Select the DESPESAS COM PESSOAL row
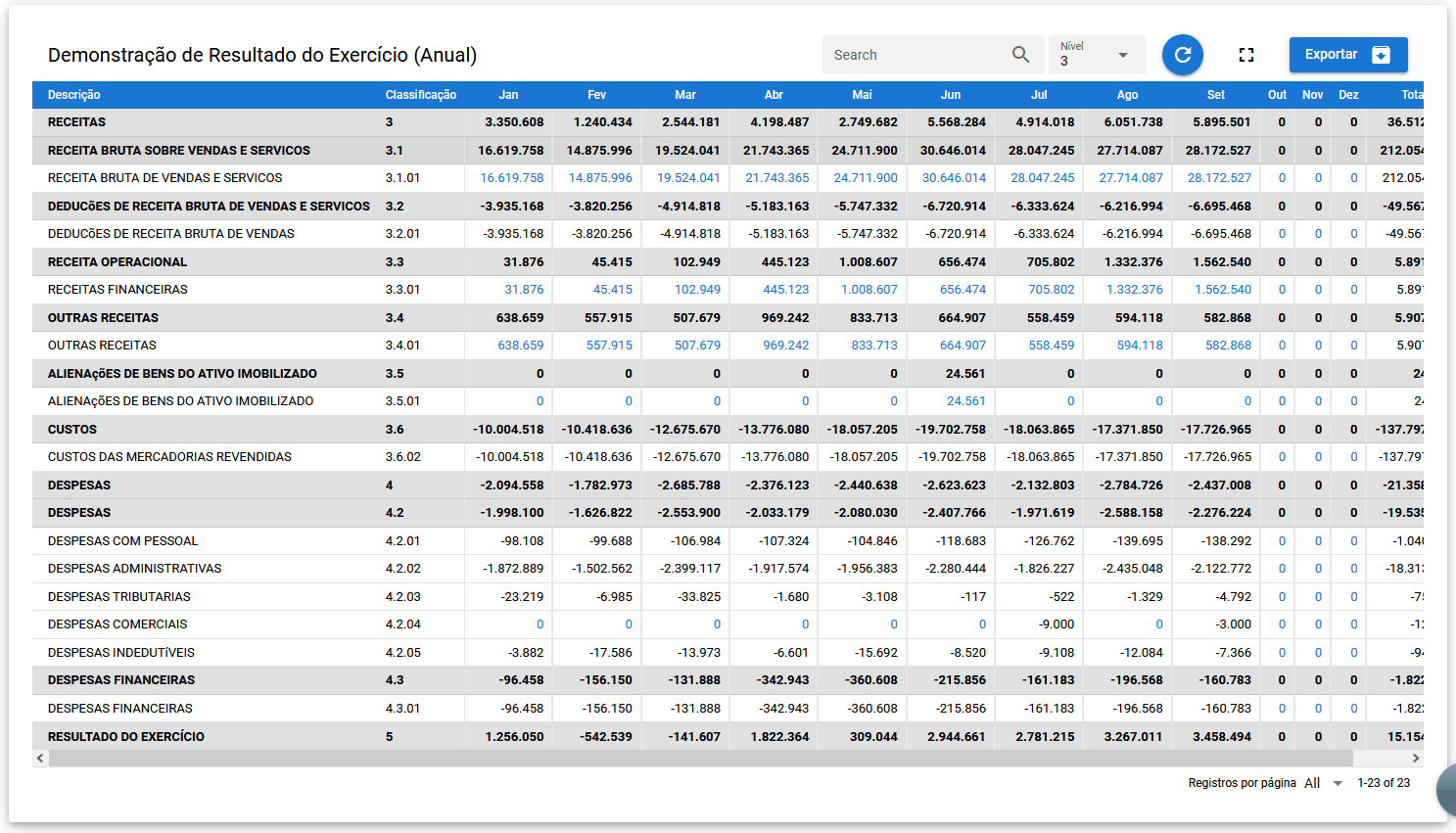 pyautogui.click(x=123, y=541)
